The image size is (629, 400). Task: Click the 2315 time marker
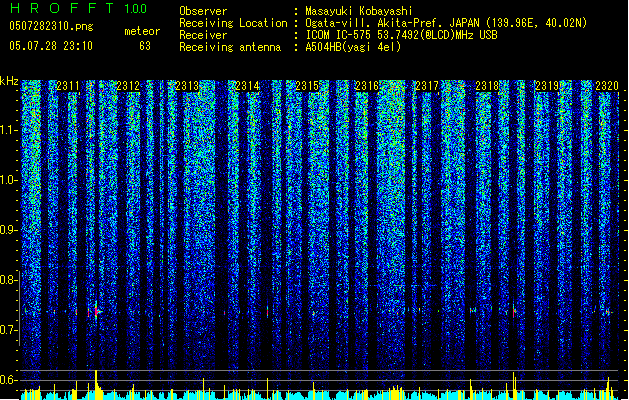307,86
